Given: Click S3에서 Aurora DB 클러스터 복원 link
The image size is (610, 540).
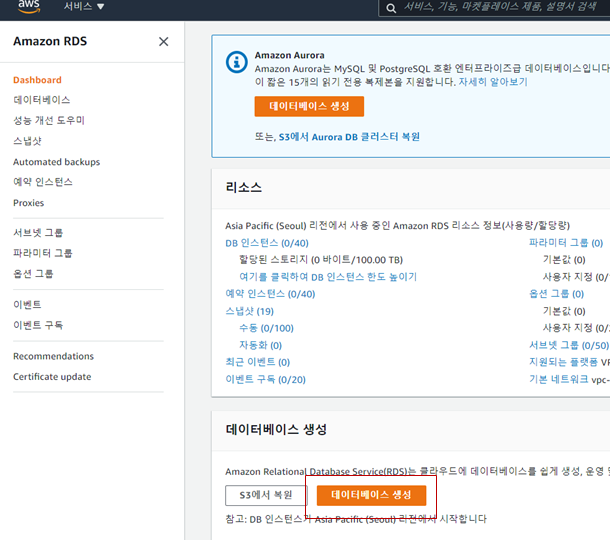Looking at the screenshot, I should [349, 137].
